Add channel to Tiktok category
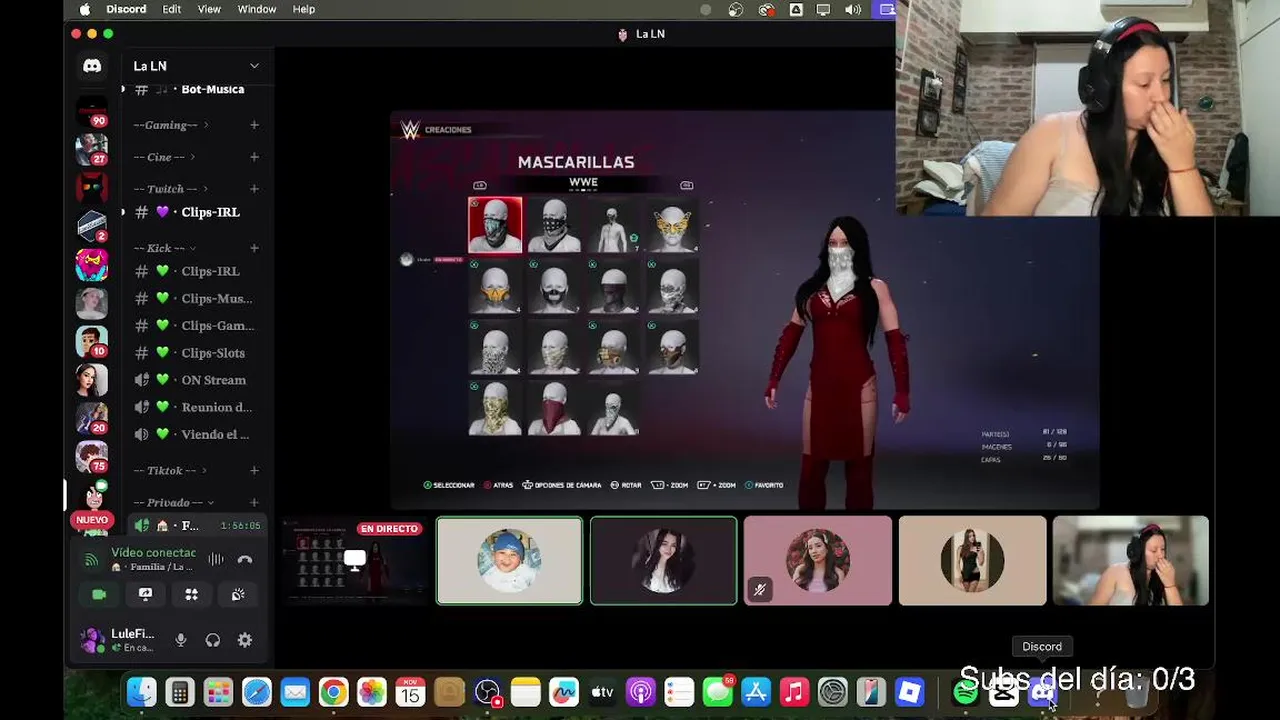The image size is (1280, 720). (254, 470)
